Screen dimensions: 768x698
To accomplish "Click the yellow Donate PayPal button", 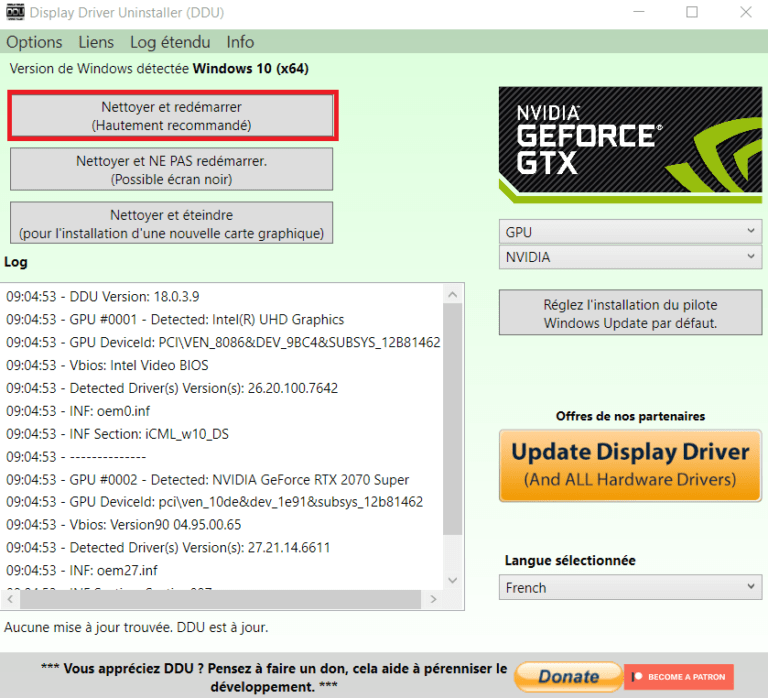I will pos(567,677).
